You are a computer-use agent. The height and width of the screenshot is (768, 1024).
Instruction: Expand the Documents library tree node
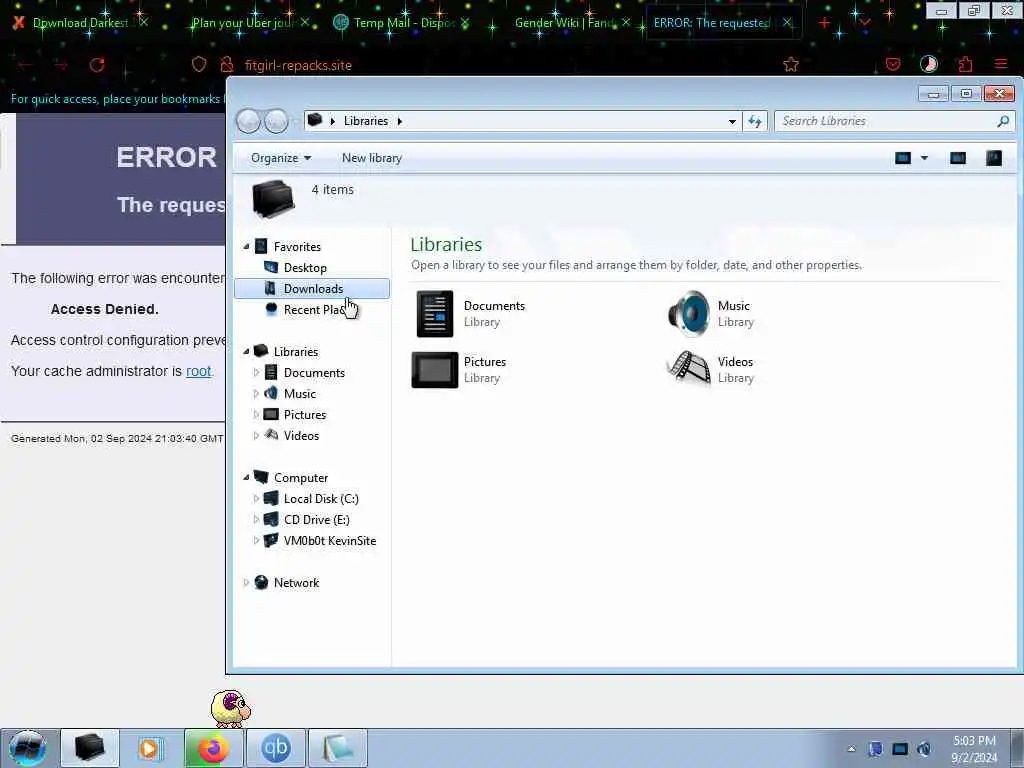coord(256,373)
